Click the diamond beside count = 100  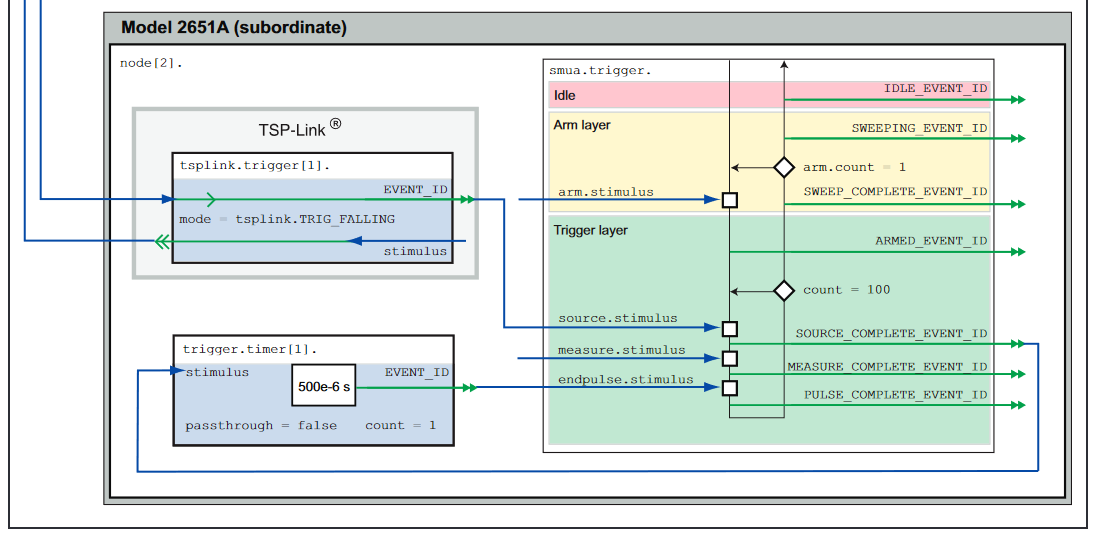click(x=784, y=290)
